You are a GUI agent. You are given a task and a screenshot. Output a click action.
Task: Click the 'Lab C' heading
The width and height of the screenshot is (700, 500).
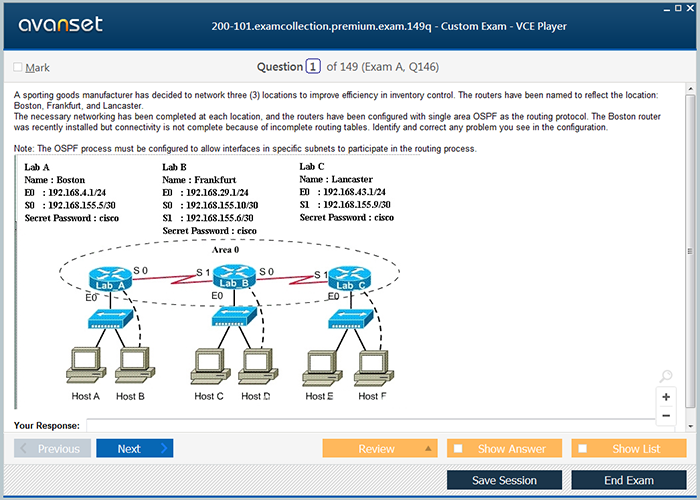coord(312,166)
